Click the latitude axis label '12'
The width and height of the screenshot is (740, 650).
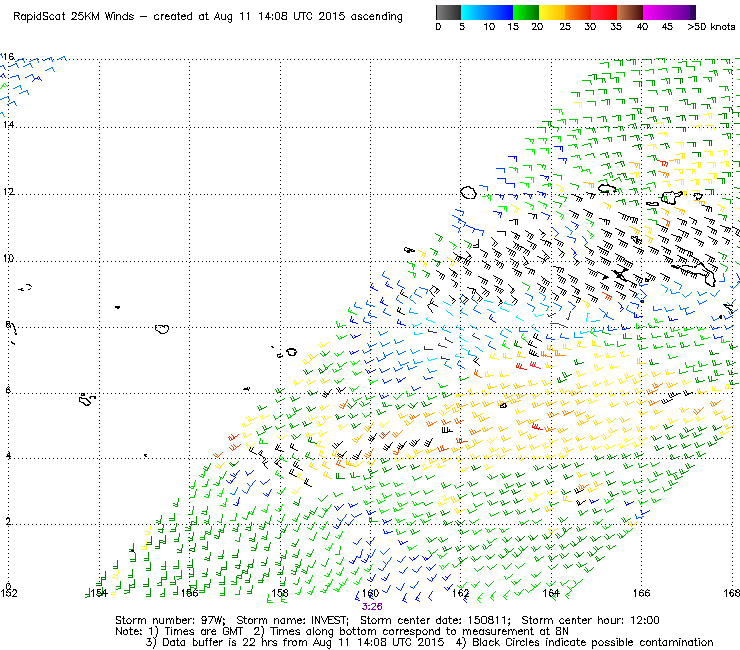[8, 192]
